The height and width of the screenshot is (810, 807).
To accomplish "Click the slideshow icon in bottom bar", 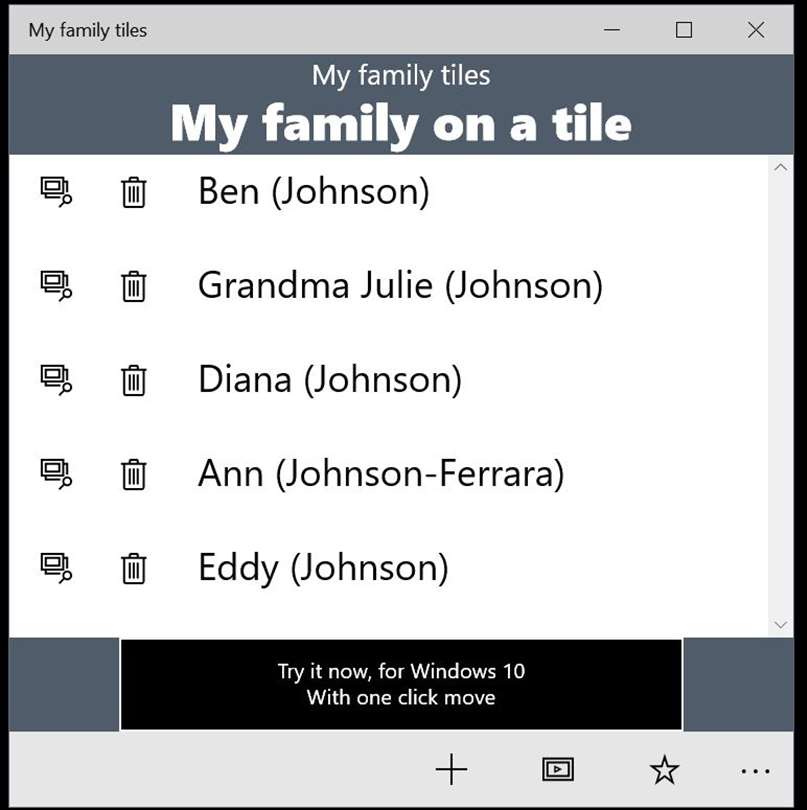I will 557,769.
